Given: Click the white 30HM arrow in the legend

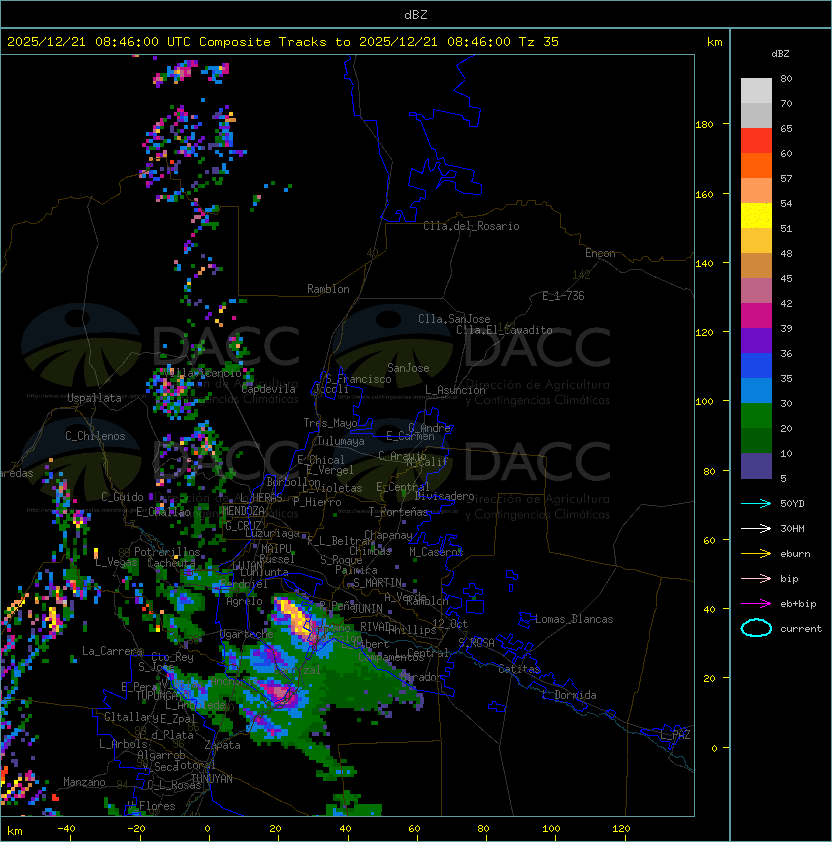Looking at the screenshot, I should point(756,529).
